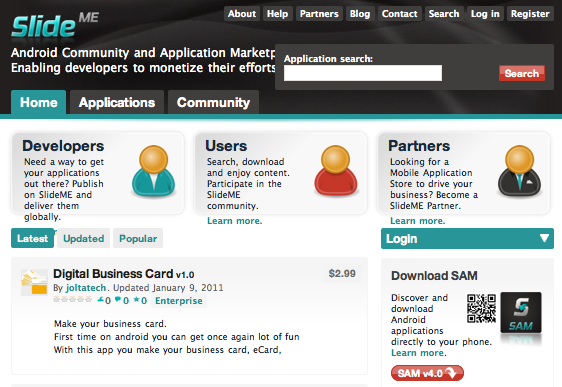Click the SAM application logo

click(x=521, y=313)
